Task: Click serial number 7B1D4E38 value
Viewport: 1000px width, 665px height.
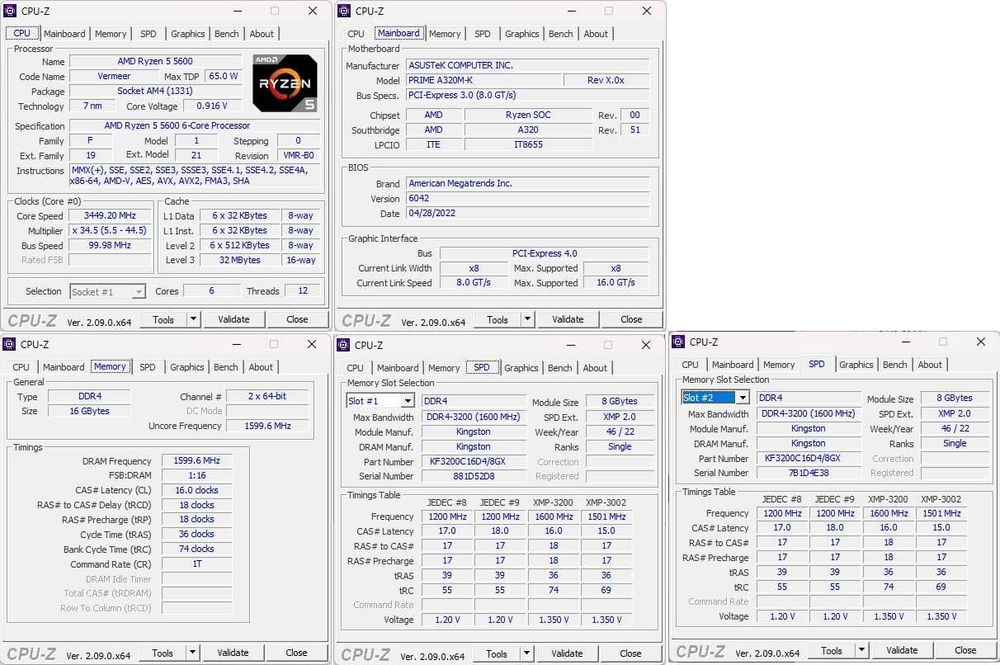Action: click(808, 473)
